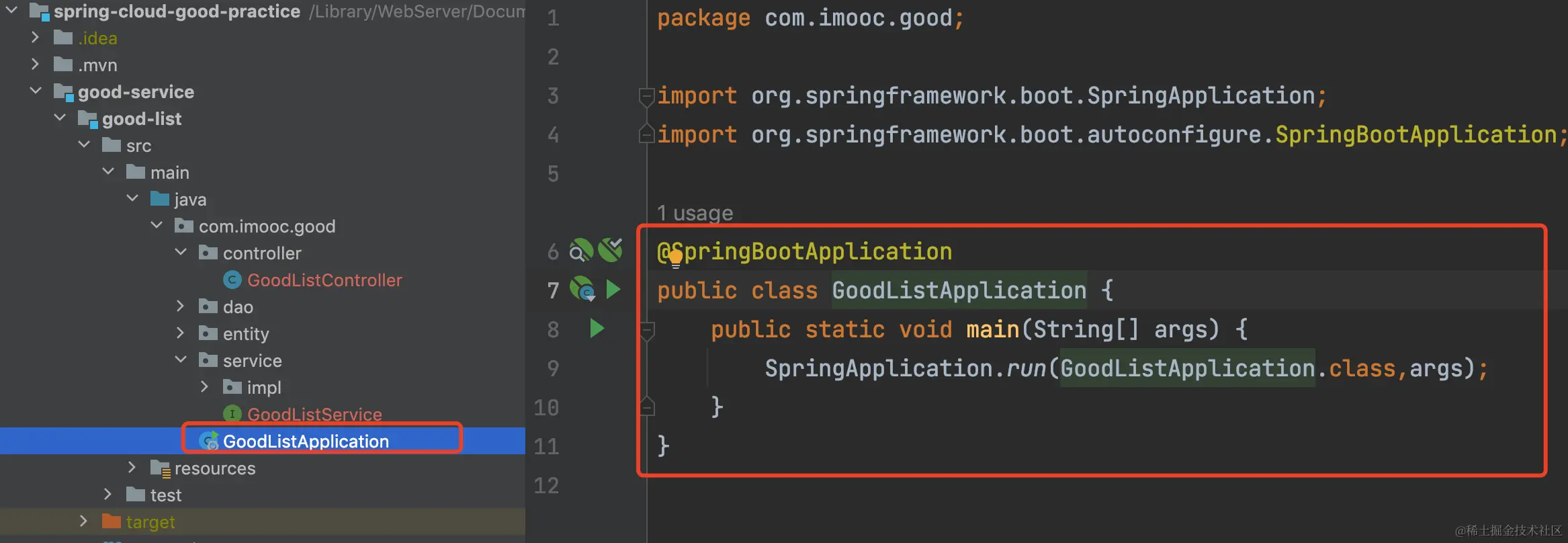Select GoodListApplication in the project tree
Viewport: 1568px width, 543px height.
(306, 441)
